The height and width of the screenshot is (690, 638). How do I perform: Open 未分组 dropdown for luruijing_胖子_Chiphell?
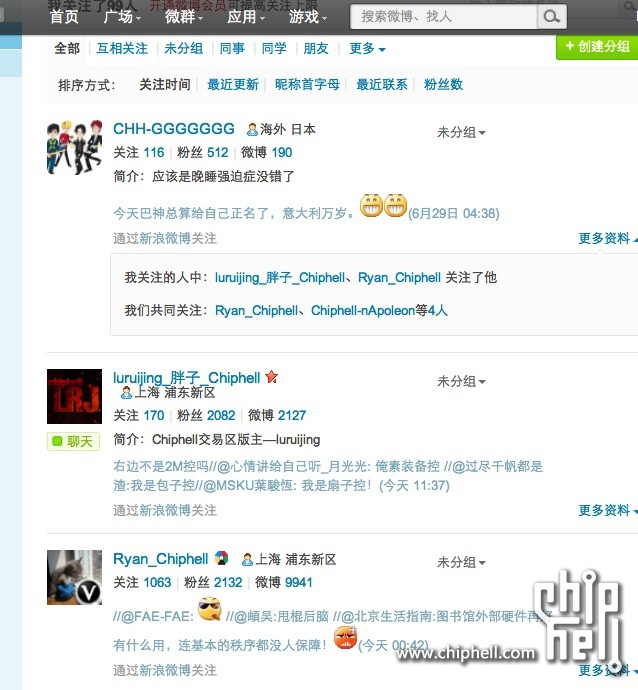tap(461, 381)
